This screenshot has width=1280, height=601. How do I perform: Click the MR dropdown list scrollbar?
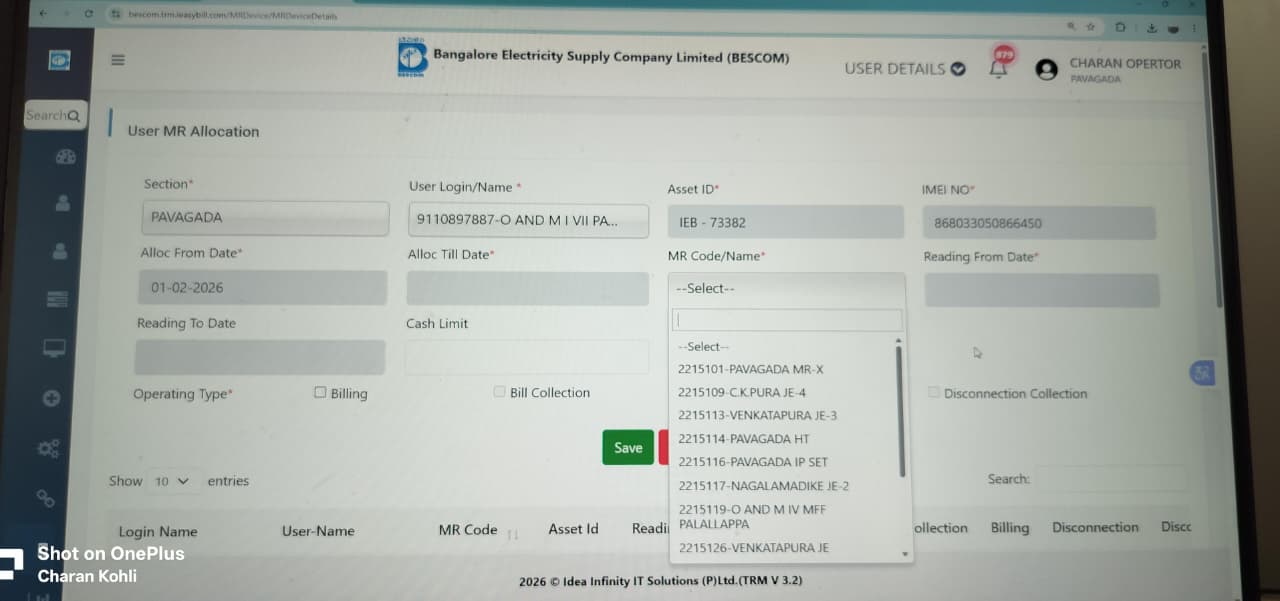(902, 411)
